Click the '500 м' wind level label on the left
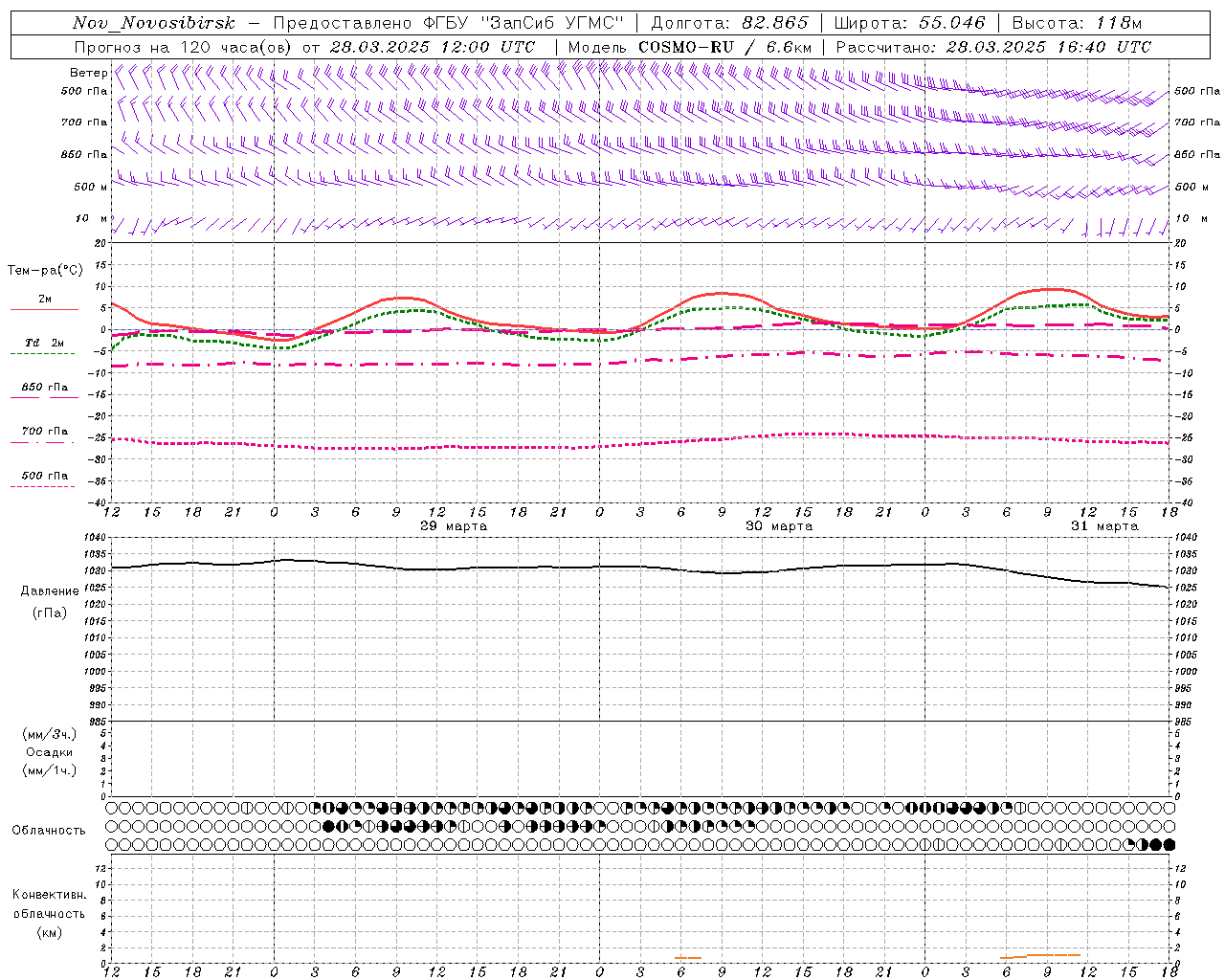1225x980 pixels. point(91,187)
